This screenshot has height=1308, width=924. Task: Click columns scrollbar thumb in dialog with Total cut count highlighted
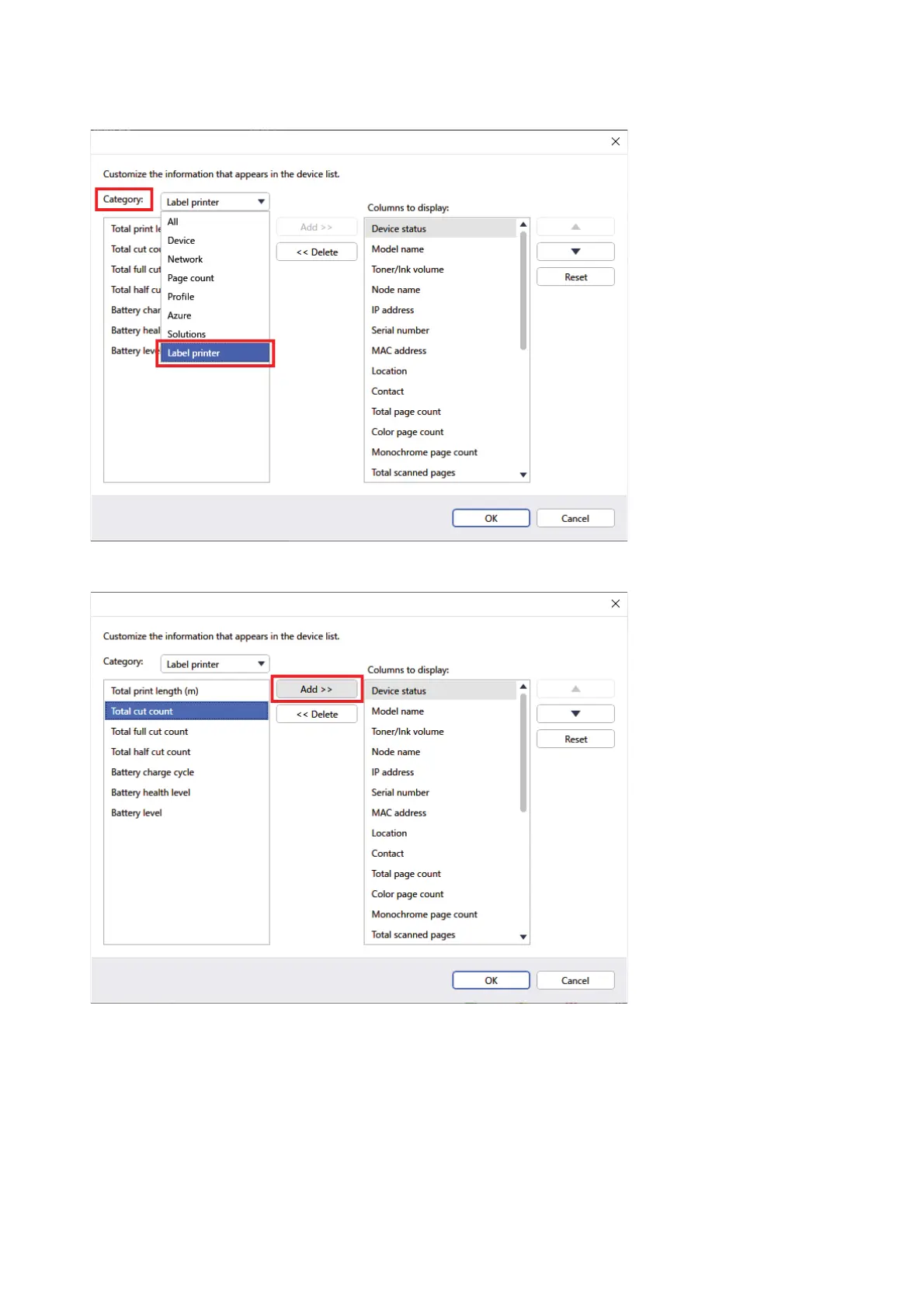(523, 753)
